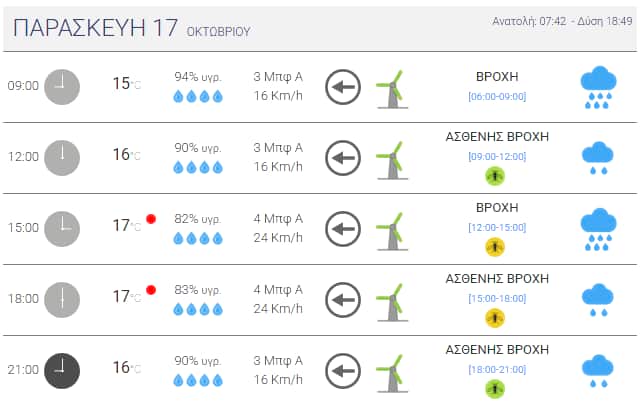Click the dark clock icon at 21:00
This screenshot has height=403, width=640.
coord(62,369)
